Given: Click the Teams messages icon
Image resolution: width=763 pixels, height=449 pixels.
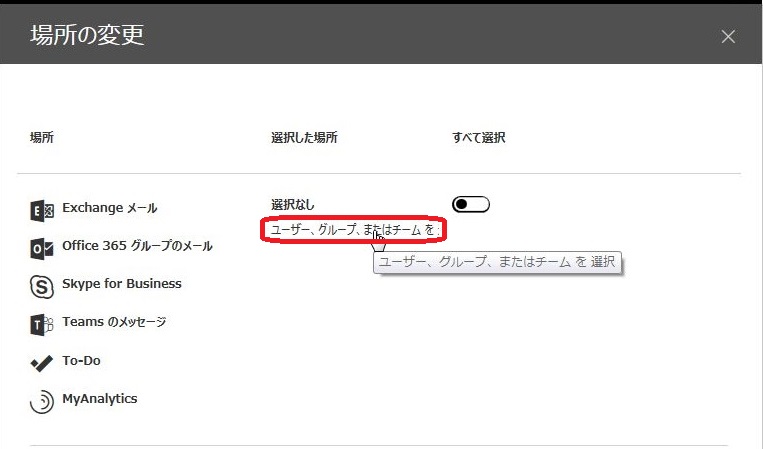Looking at the screenshot, I should point(42,324).
